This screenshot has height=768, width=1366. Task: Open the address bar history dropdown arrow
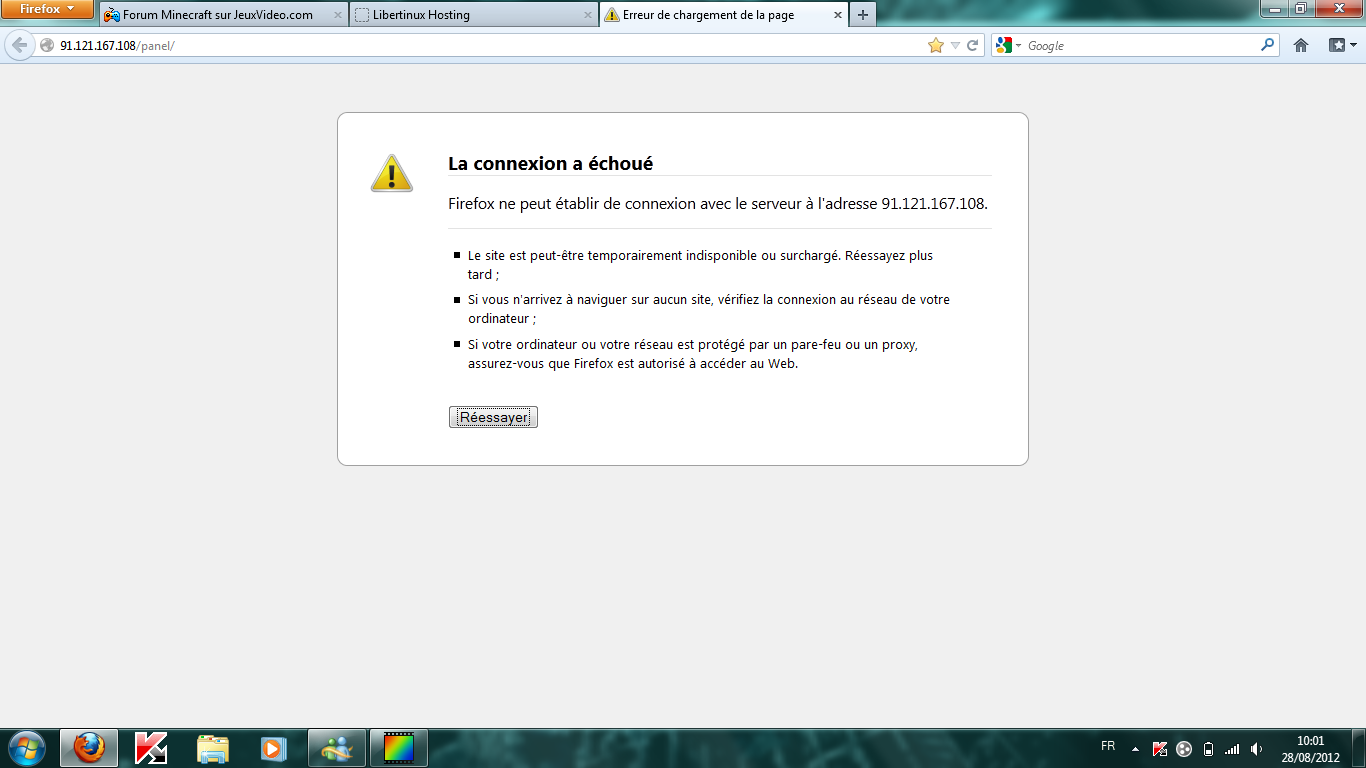955,45
